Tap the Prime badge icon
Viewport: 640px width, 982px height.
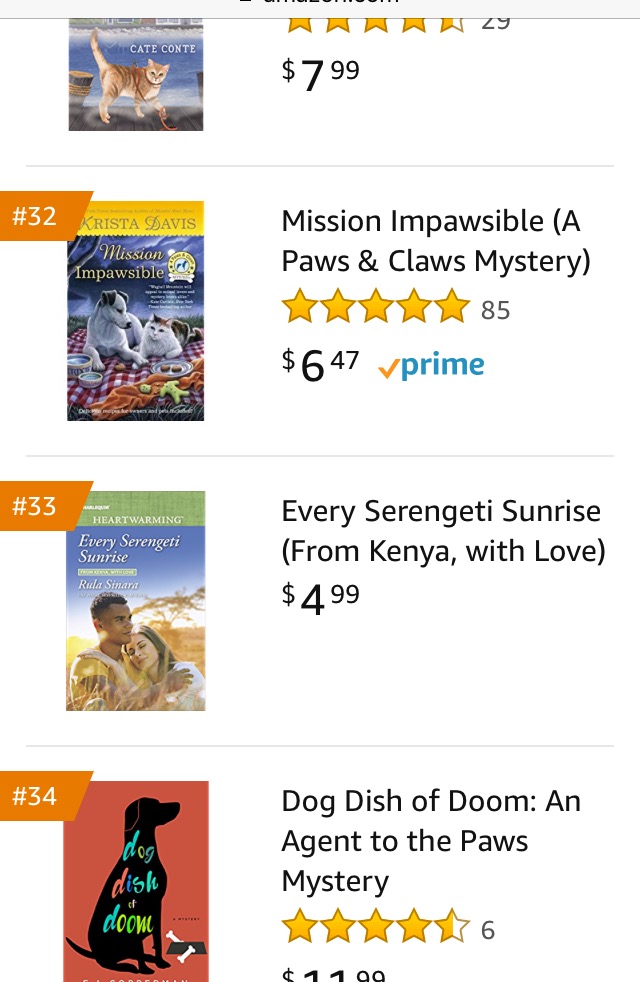click(431, 367)
